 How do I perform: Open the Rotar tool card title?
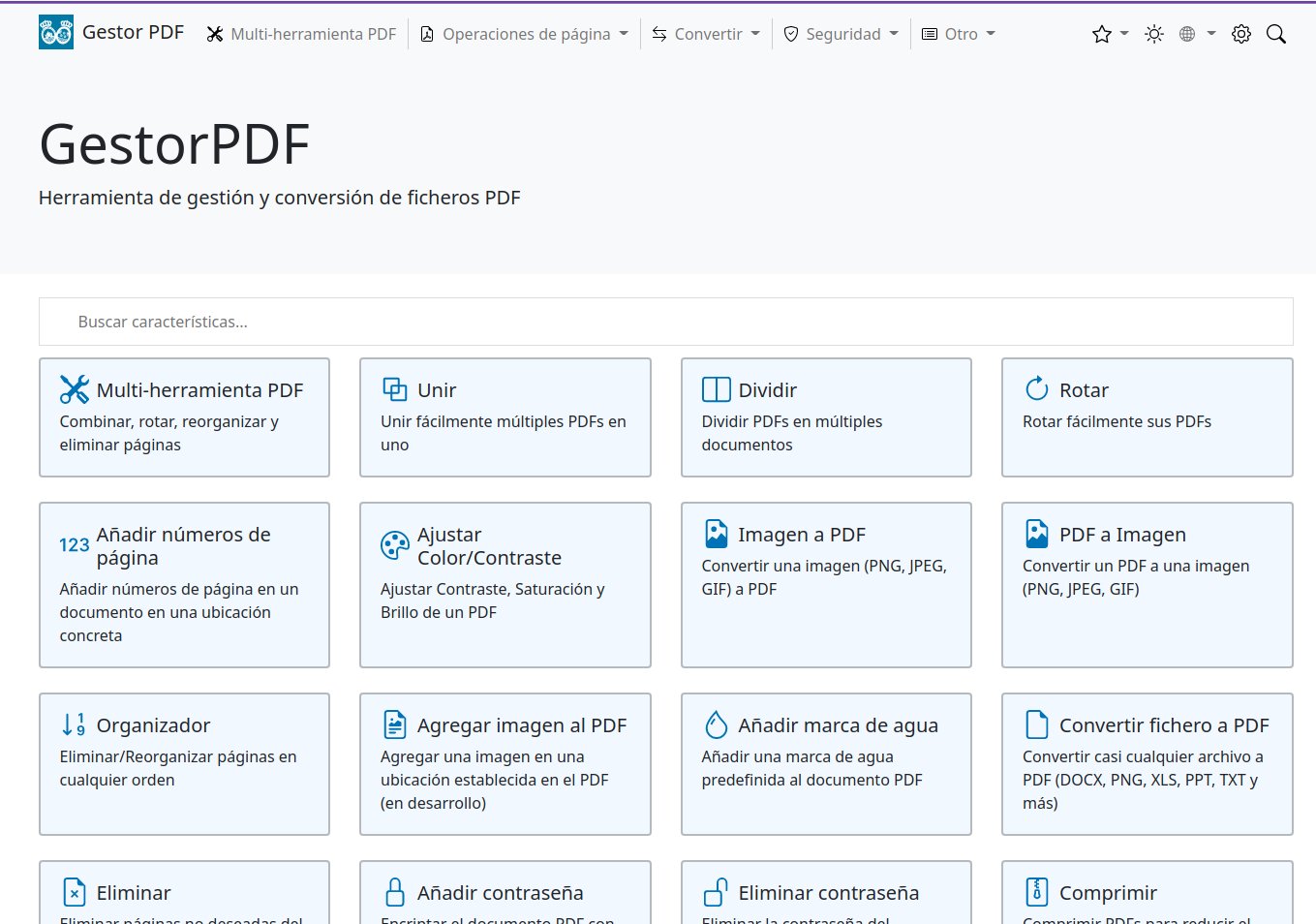(1084, 389)
